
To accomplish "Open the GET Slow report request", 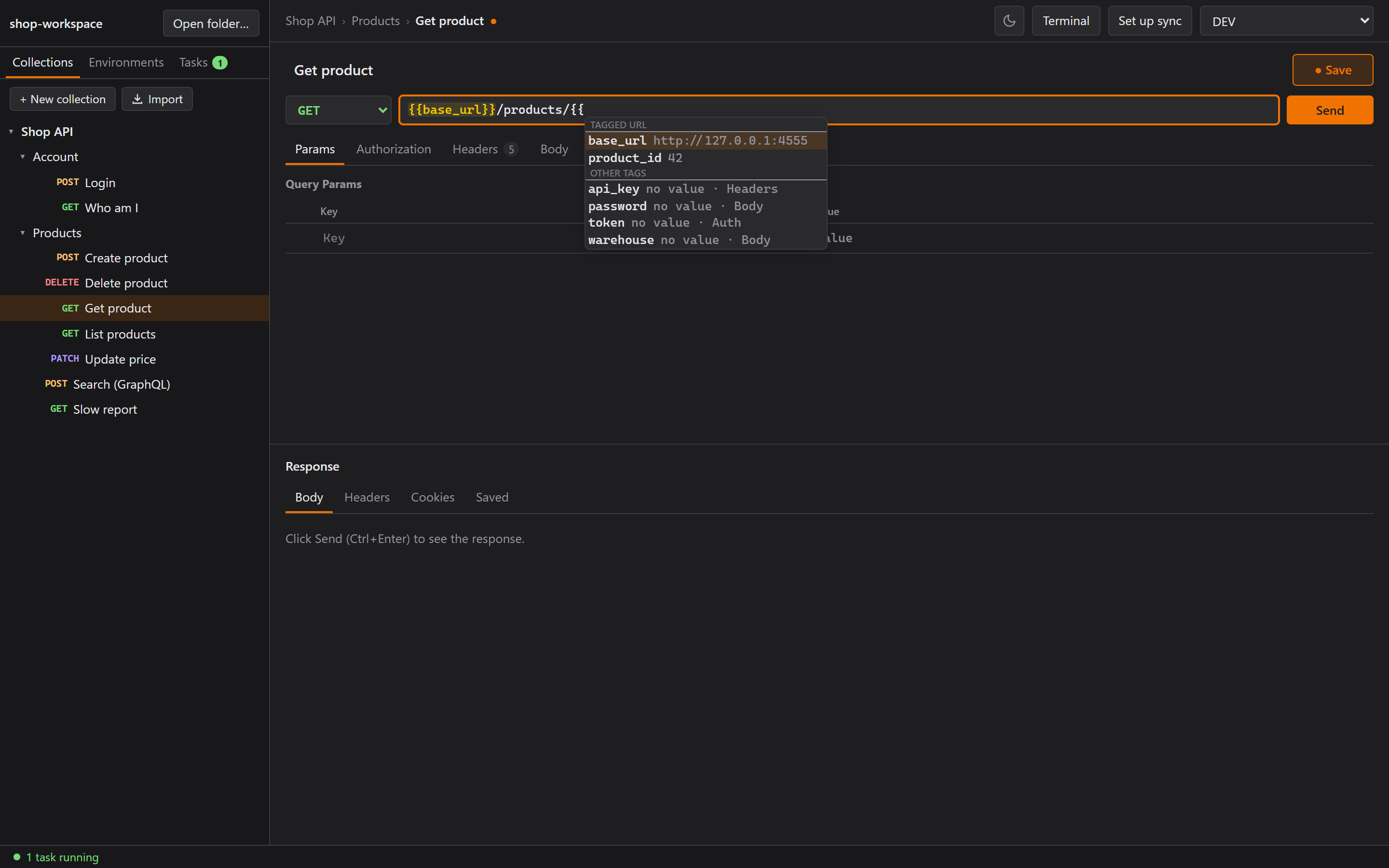I will pyautogui.click(x=135, y=409).
